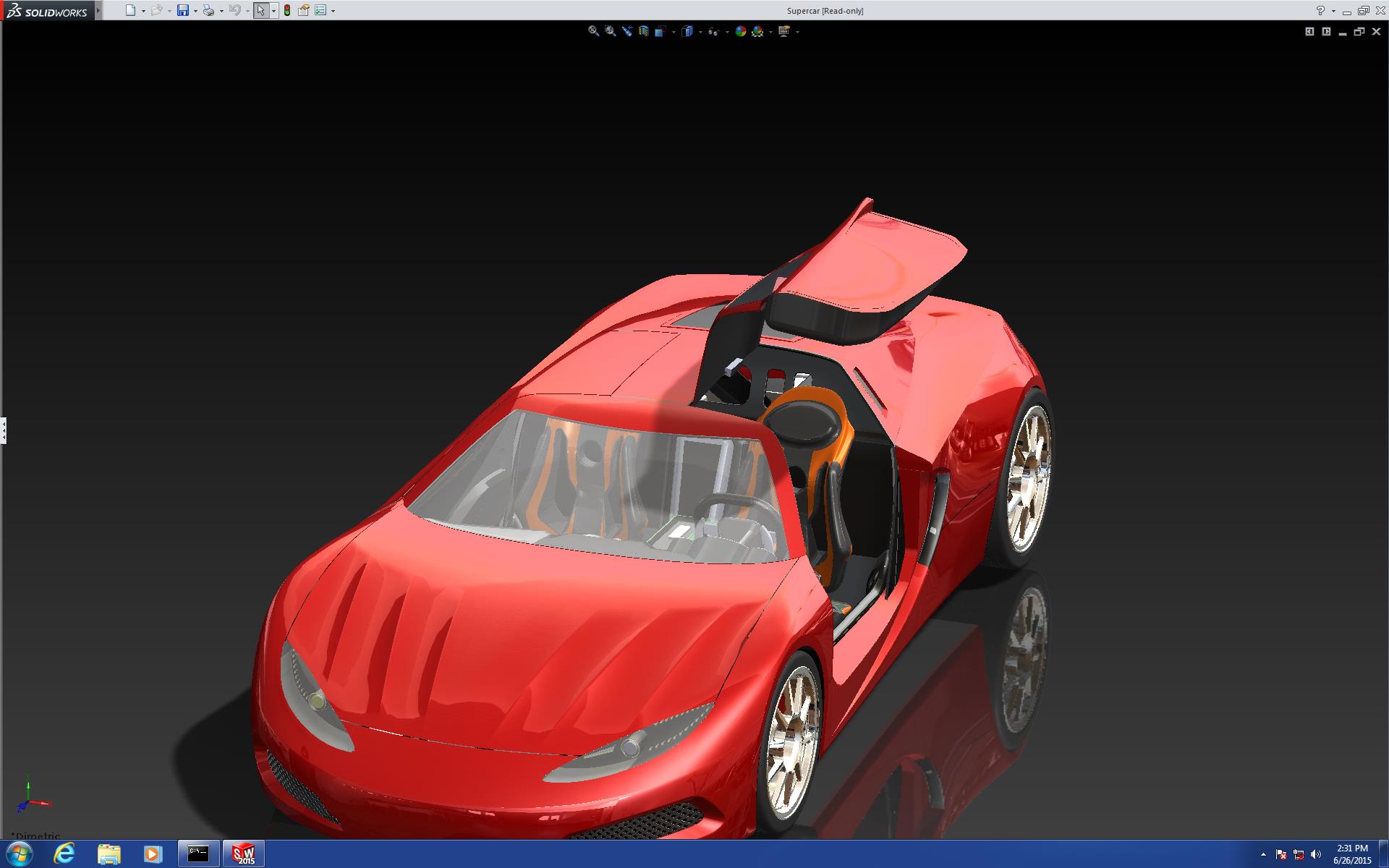Select the Previous View icon
1389x868 pixels.
tap(627, 31)
